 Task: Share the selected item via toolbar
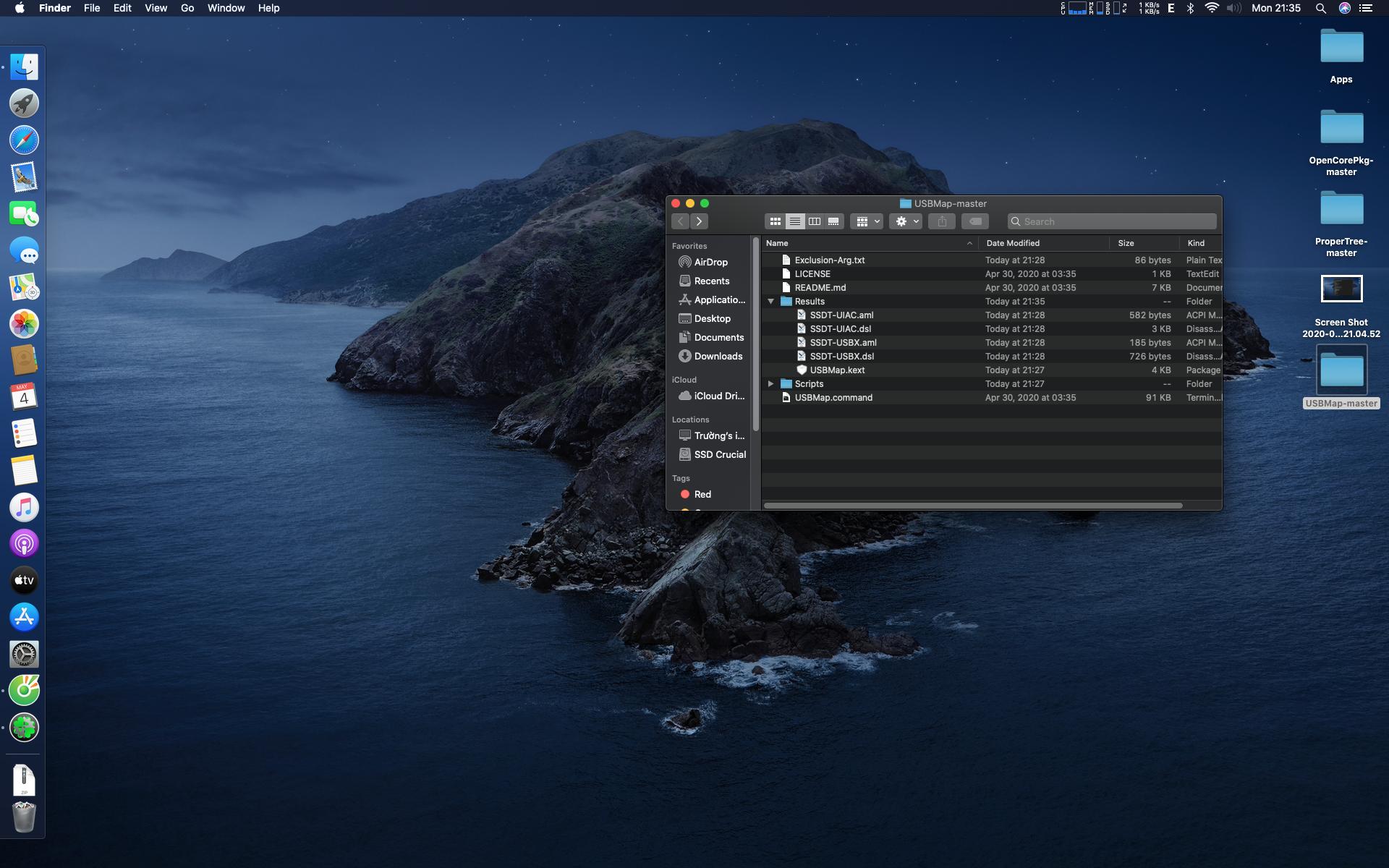pyautogui.click(x=942, y=221)
